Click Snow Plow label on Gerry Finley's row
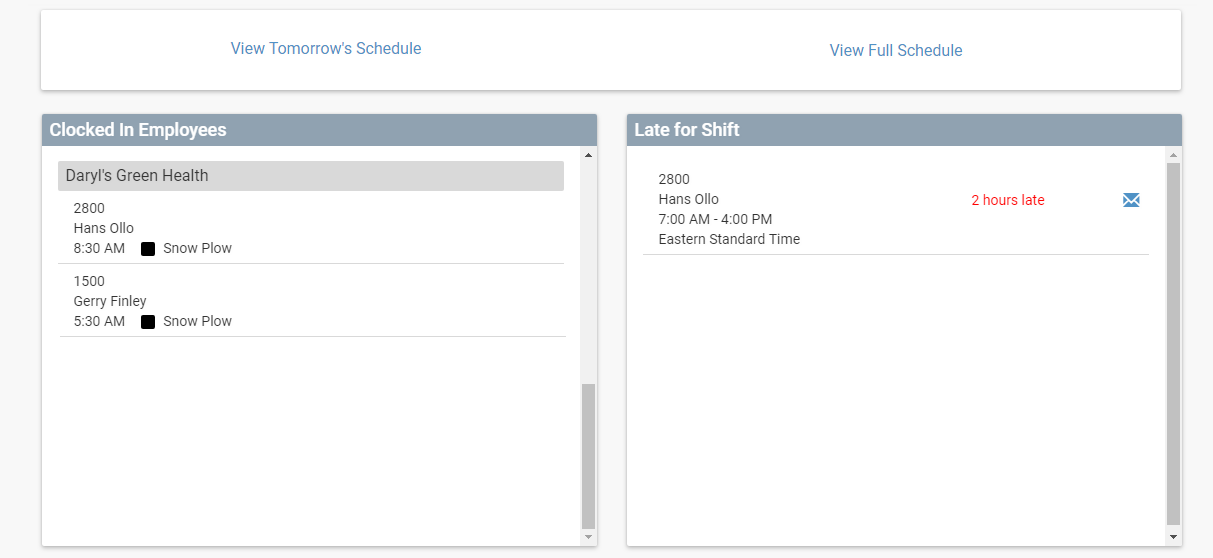Viewport: 1213px width, 558px height. coord(197,321)
